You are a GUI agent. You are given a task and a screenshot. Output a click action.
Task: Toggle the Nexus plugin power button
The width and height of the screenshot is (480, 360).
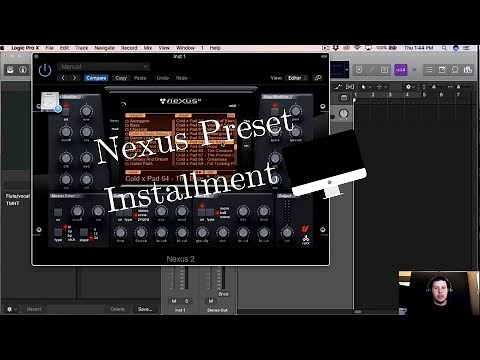(45, 70)
